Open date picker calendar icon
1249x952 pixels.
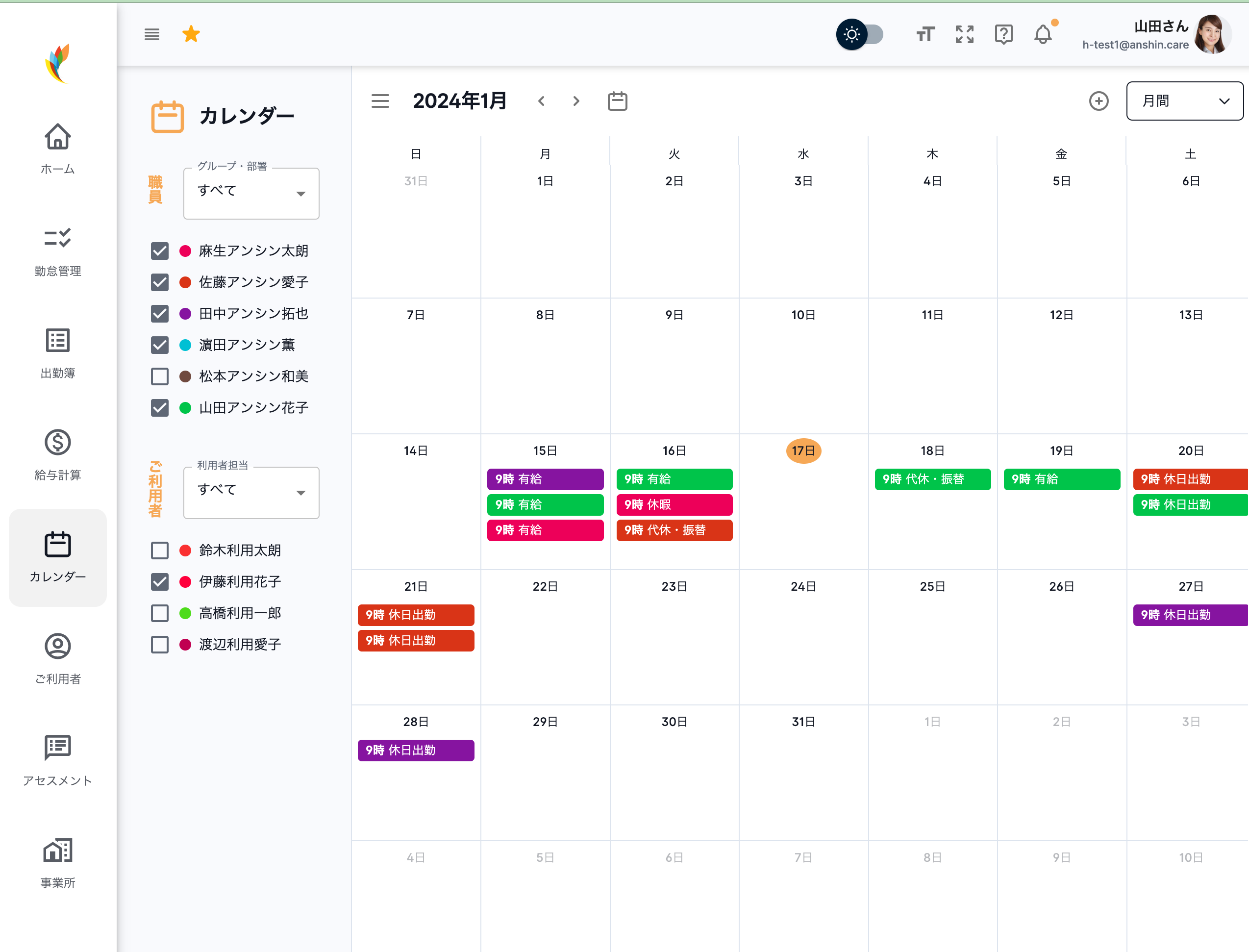(x=617, y=101)
